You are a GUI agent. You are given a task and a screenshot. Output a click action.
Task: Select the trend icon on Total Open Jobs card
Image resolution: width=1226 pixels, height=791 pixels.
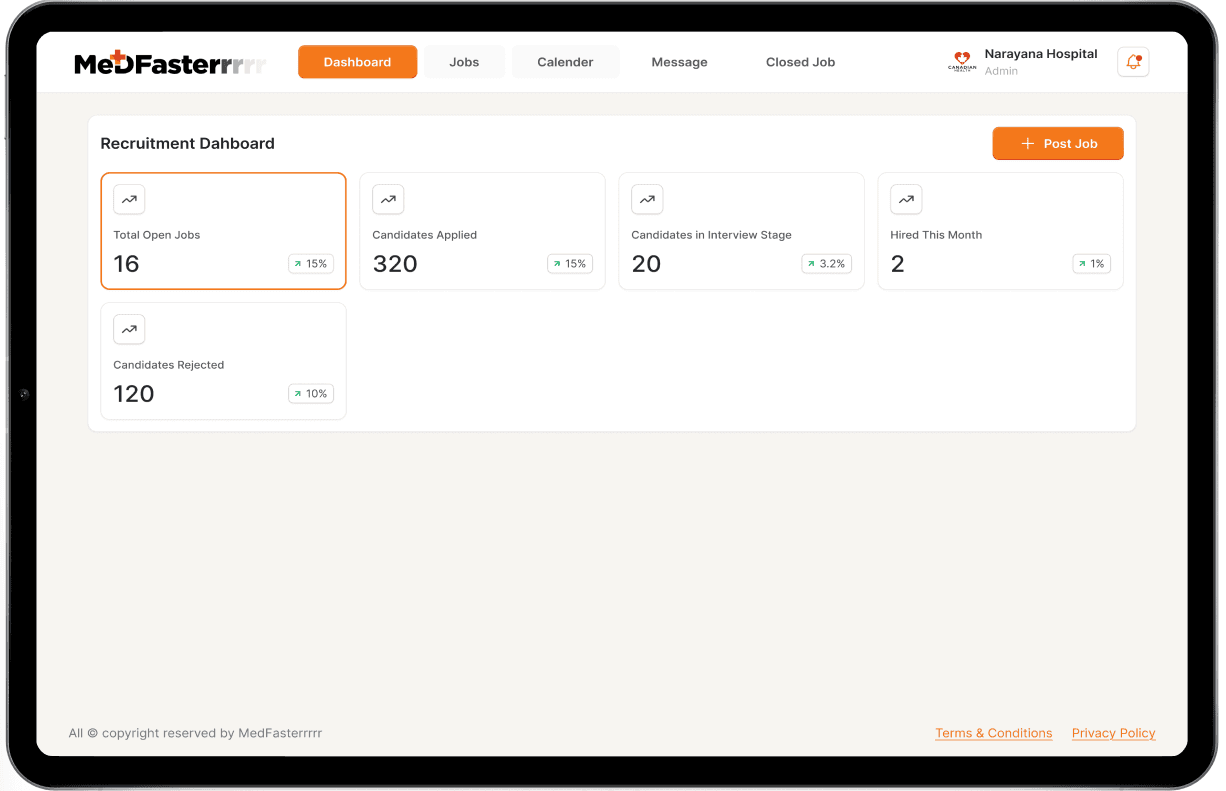click(x=129, y=199)
